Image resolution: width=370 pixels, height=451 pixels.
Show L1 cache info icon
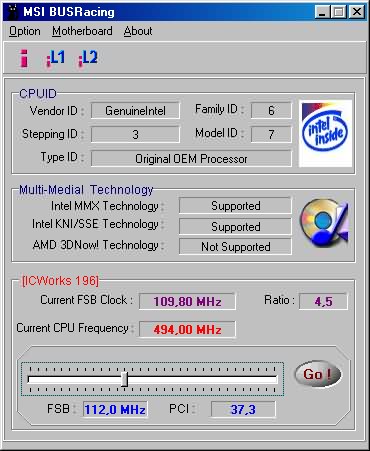tap(56, 58)
